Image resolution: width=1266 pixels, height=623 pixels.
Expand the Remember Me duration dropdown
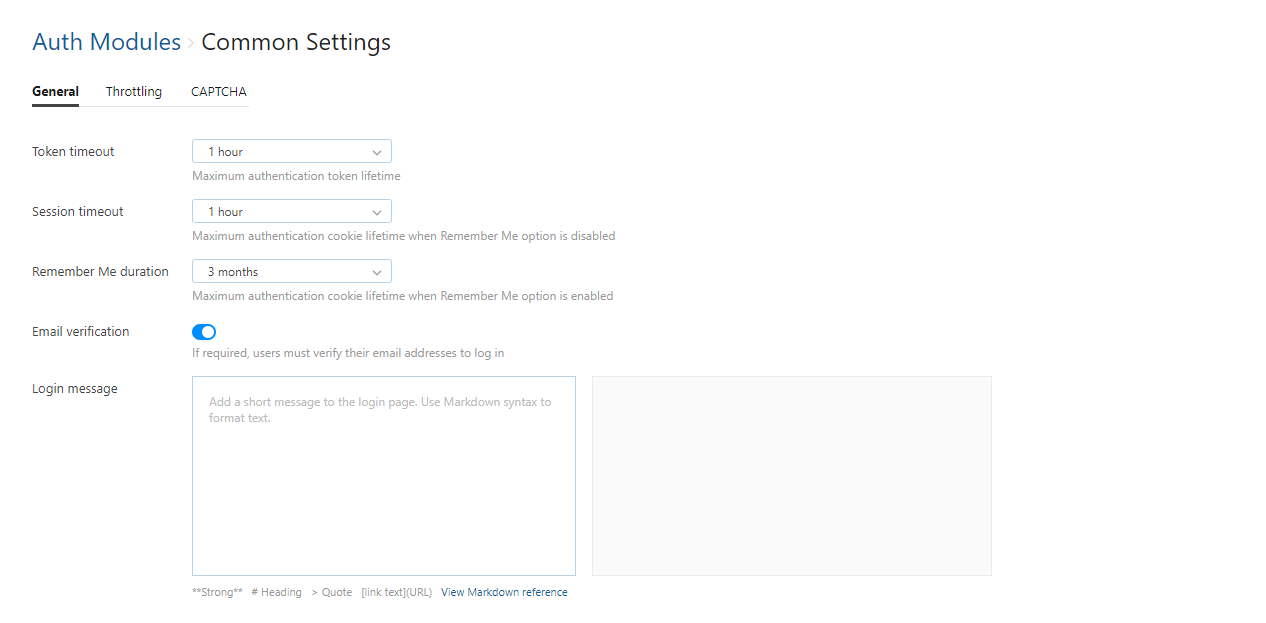291,272
